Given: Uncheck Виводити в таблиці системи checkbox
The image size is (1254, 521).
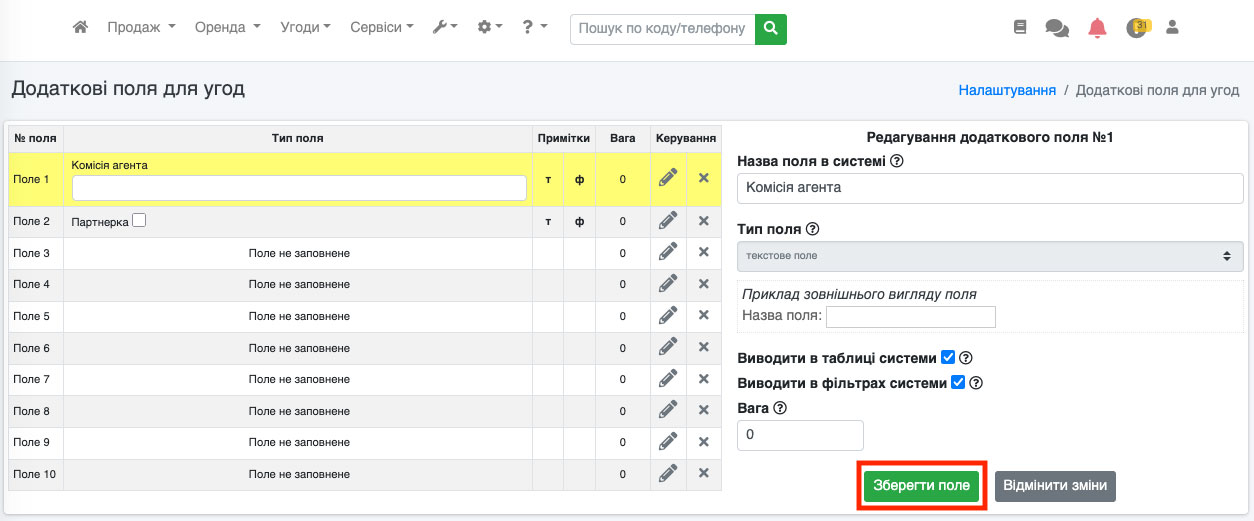Looking at the screenshot, I should tap(948, 358).
